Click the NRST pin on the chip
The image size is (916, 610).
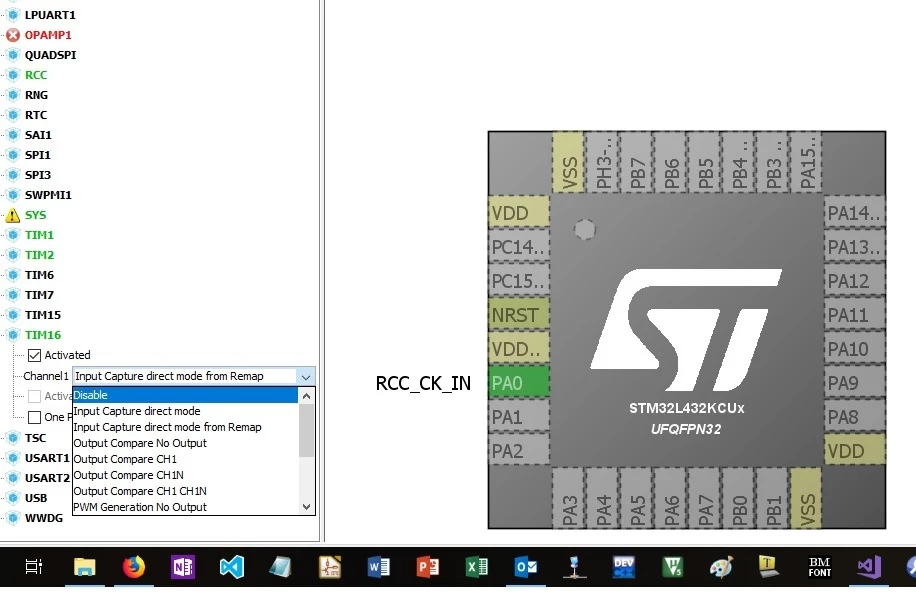click(x=519, y=315)
